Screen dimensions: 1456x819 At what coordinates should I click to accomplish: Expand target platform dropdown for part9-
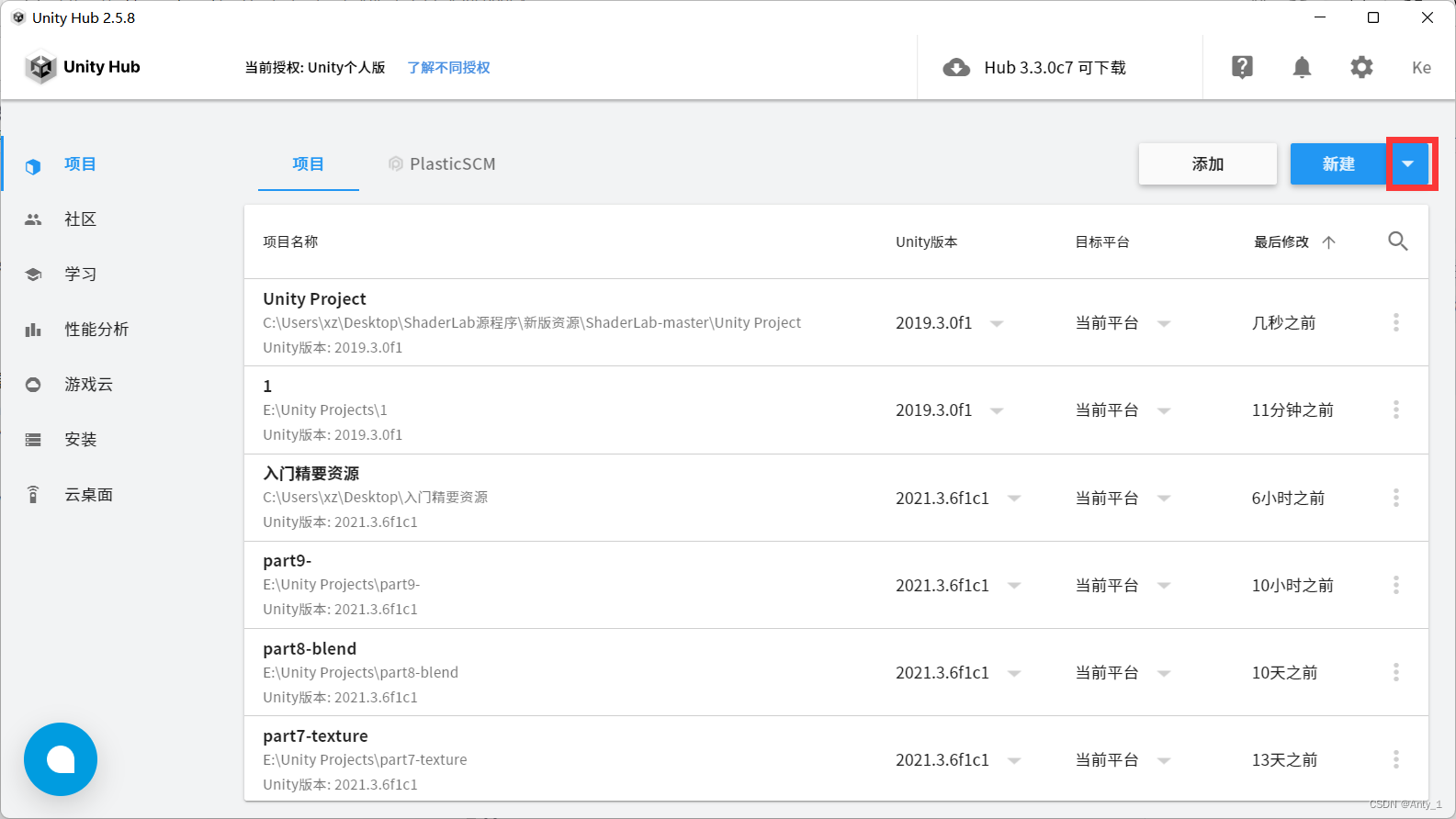coord(1164,586)
